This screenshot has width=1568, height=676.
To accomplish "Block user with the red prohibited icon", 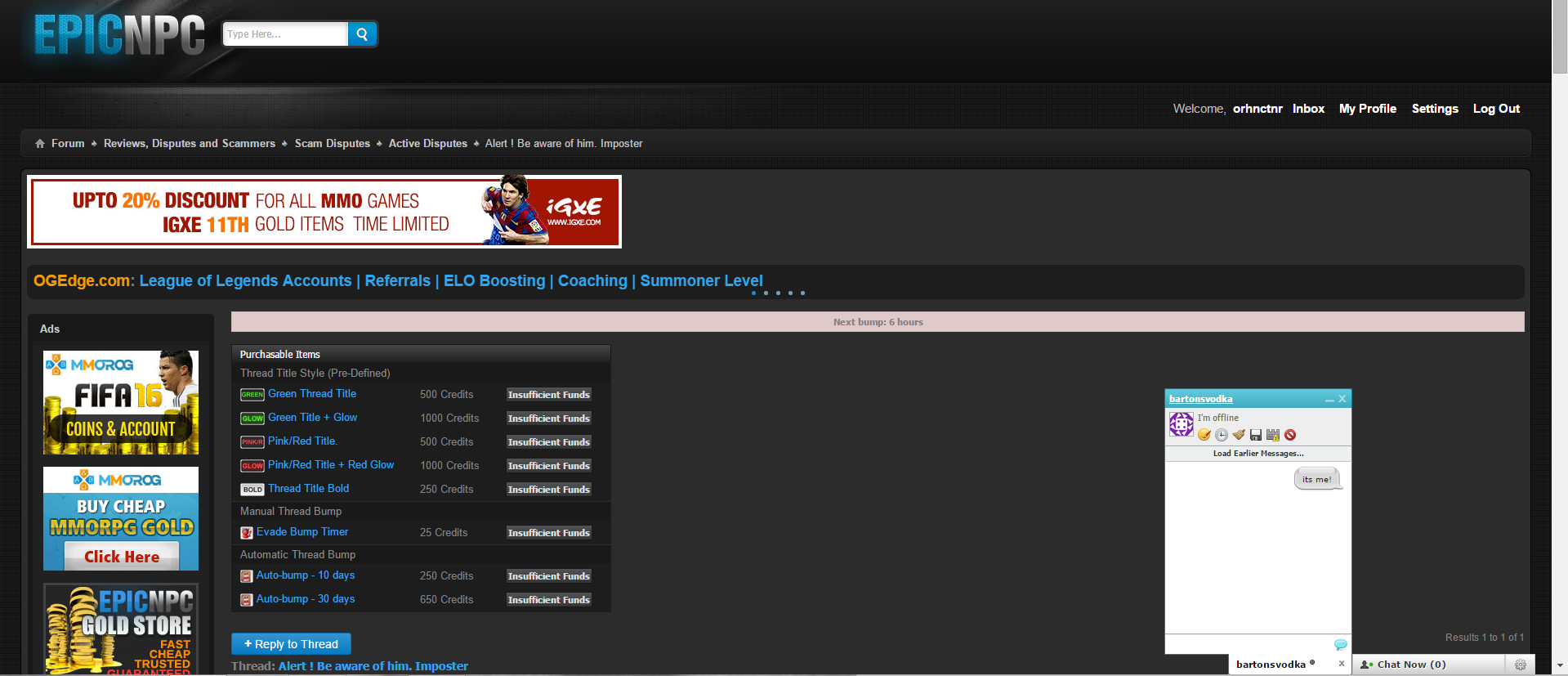I will 1290,435.
